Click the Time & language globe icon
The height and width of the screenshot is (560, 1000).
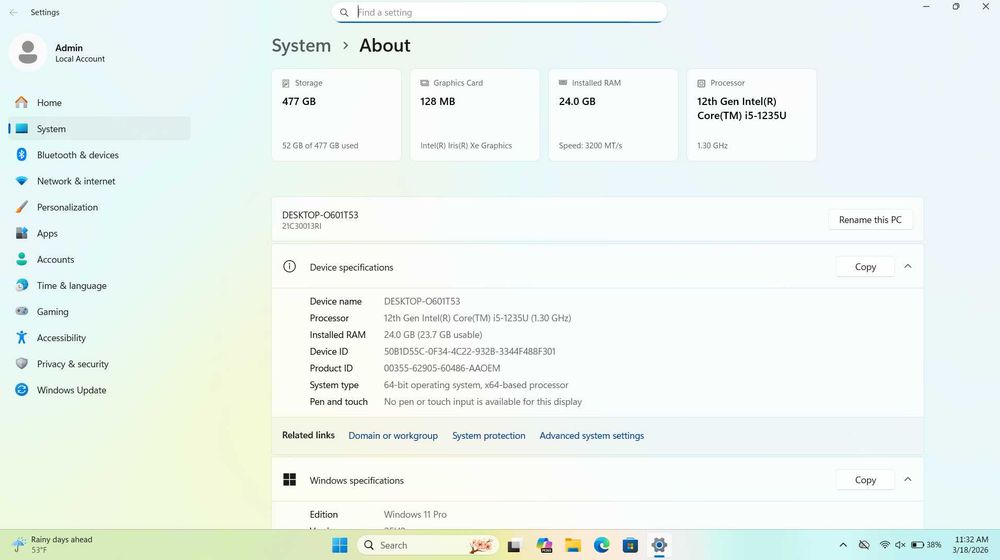coord(22,285)
